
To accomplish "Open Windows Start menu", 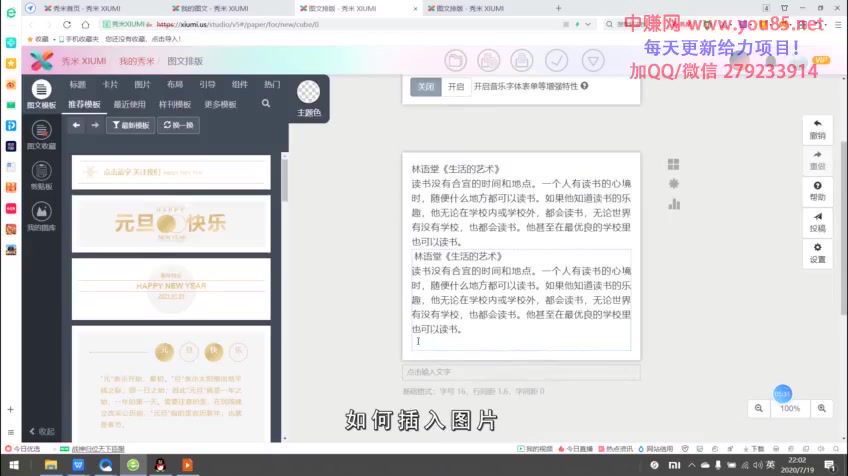I will [x=14, y=465].
